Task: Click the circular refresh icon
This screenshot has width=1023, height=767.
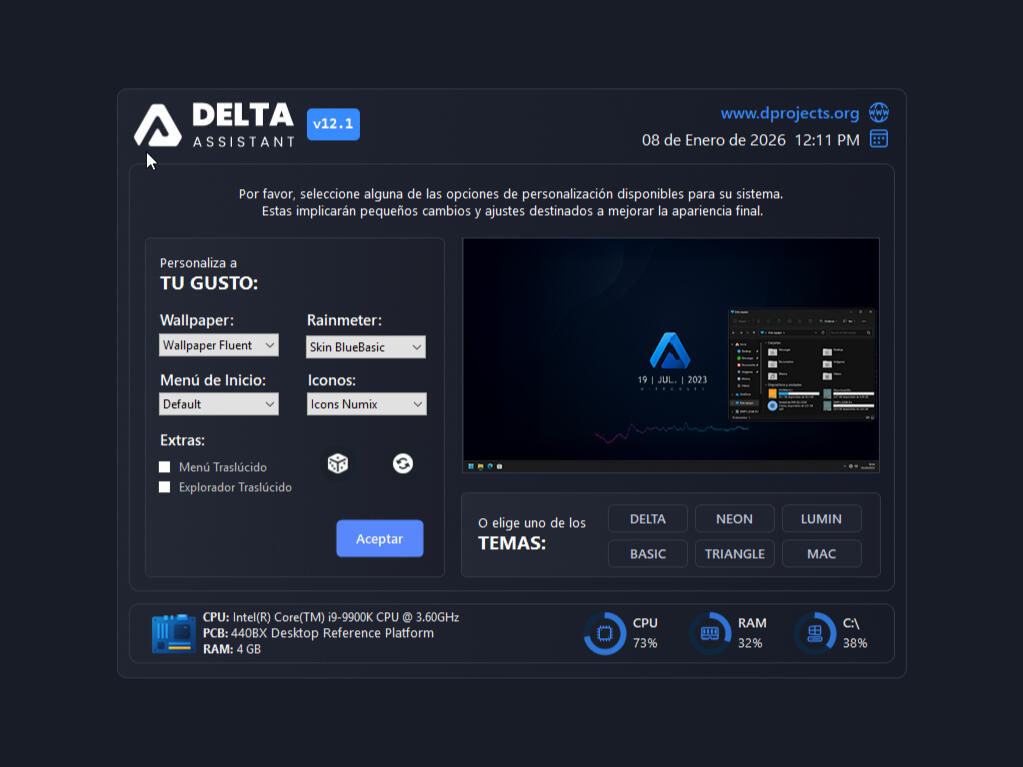Action: coord(403,463)
